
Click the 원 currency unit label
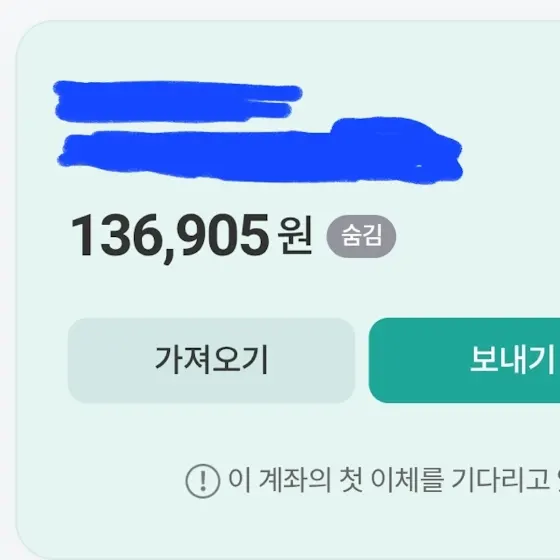295,235
